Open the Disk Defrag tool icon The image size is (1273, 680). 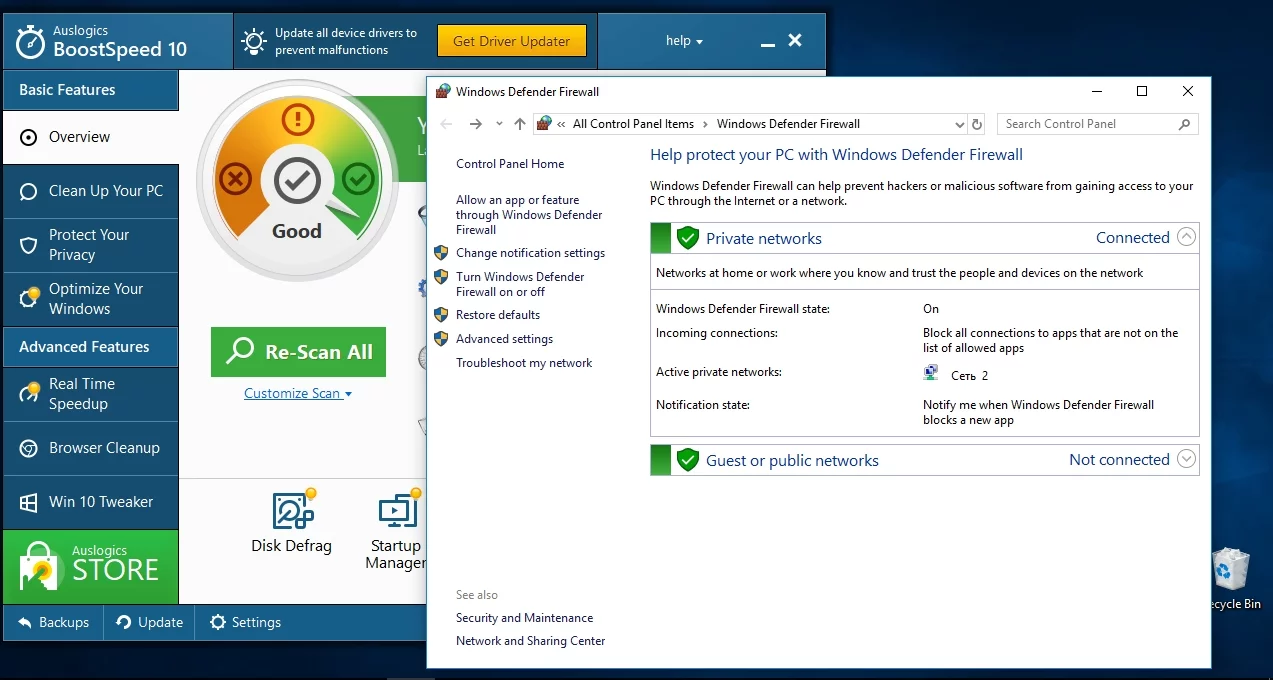pyautogui.click(x=291, y=511)
